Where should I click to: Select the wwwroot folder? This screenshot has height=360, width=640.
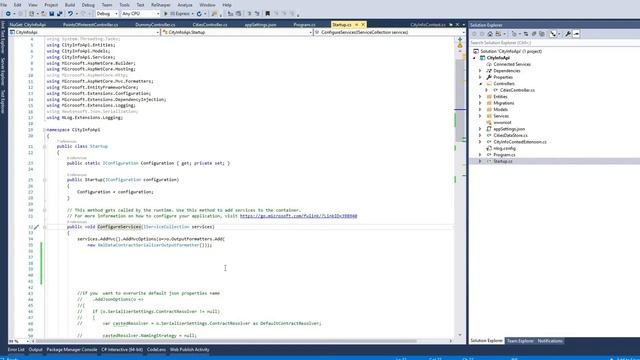point(502,122)
